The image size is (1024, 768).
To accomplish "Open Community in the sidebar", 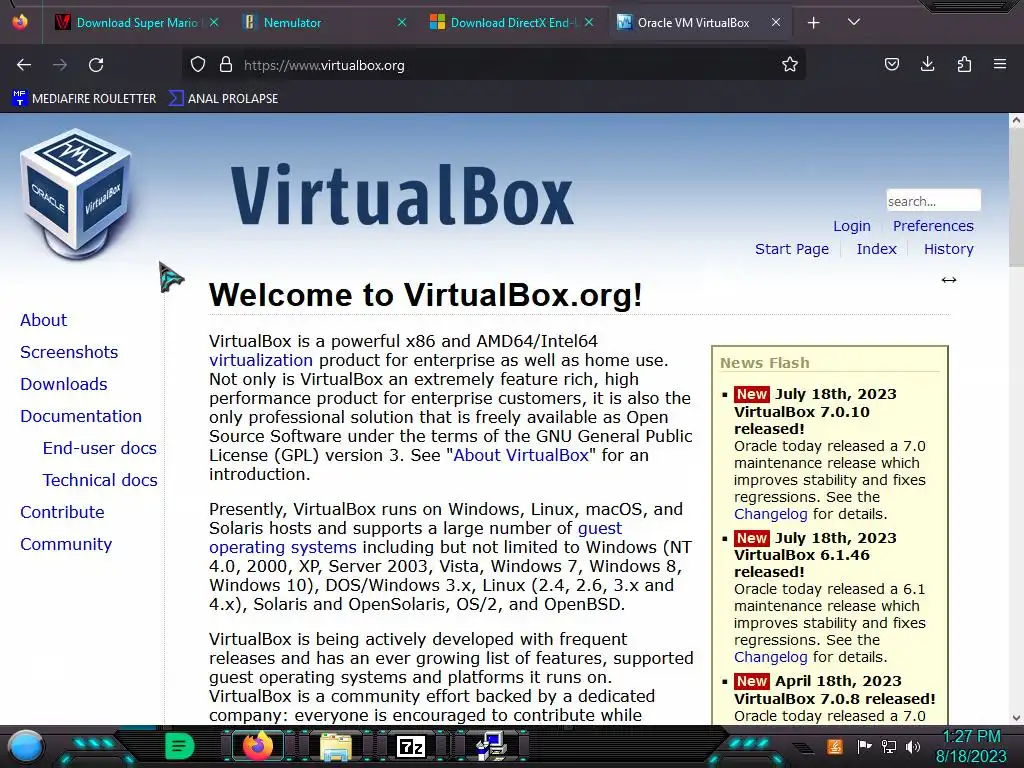I will coord(66,545).
